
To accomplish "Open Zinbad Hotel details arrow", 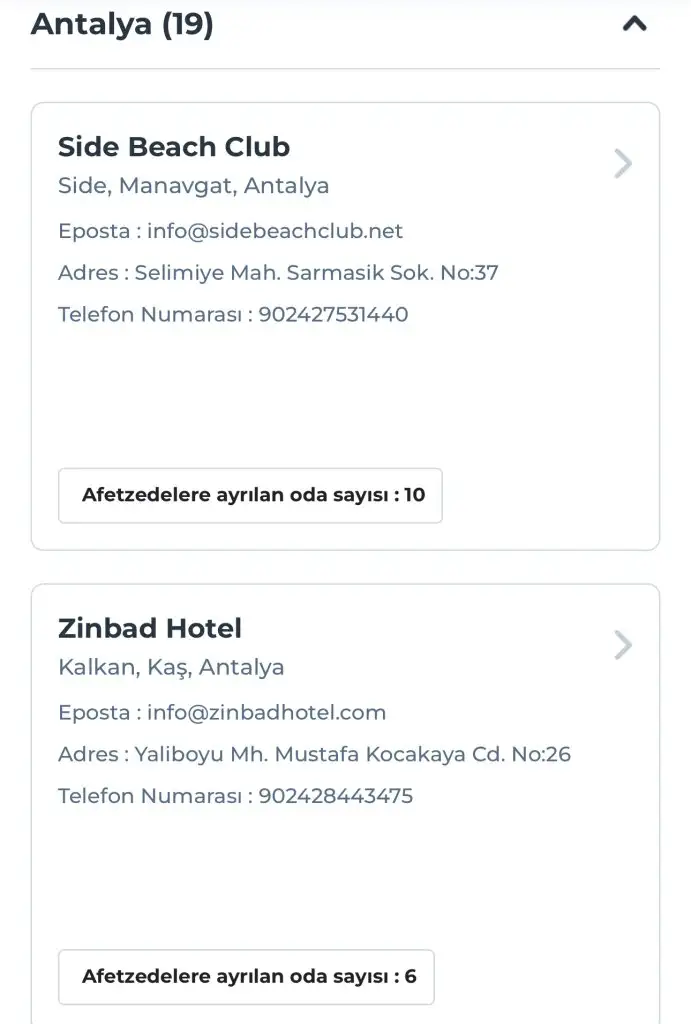I will [x=623, y=645].
